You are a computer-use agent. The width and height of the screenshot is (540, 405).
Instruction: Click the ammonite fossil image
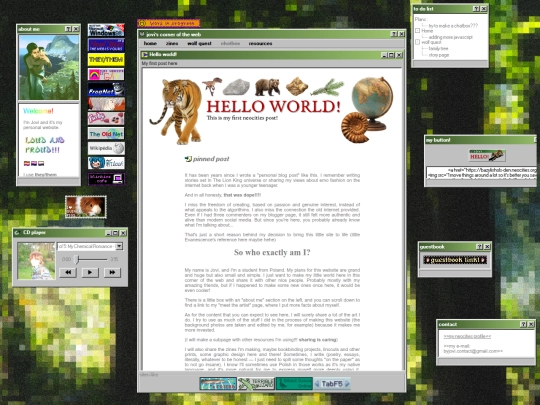point(355,127)
